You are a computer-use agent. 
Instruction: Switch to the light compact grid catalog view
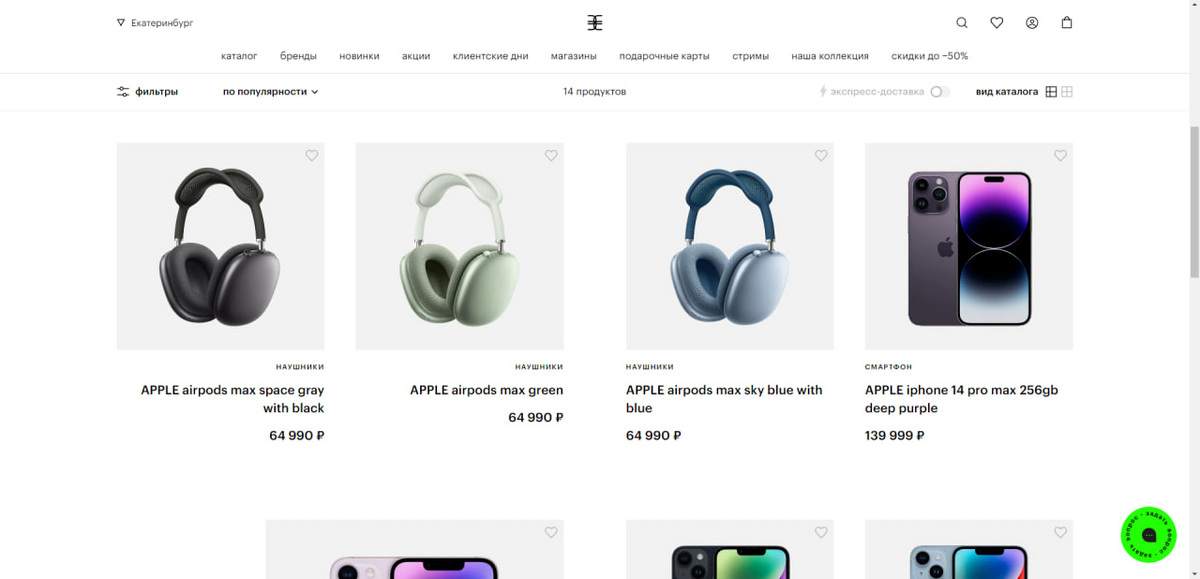click(x=1067, y=92)
